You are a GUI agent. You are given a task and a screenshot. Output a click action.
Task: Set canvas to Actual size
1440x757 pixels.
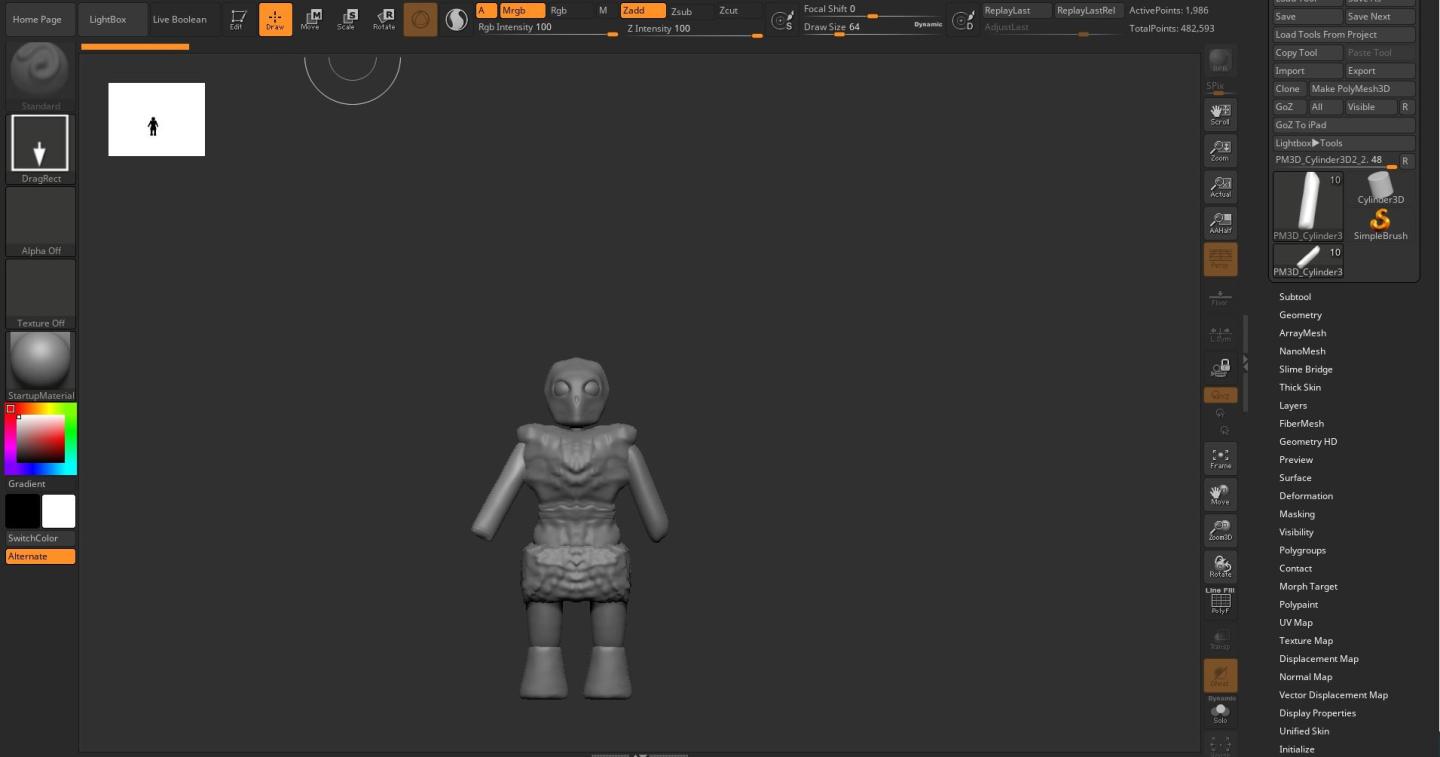[x=1220, y=186]
